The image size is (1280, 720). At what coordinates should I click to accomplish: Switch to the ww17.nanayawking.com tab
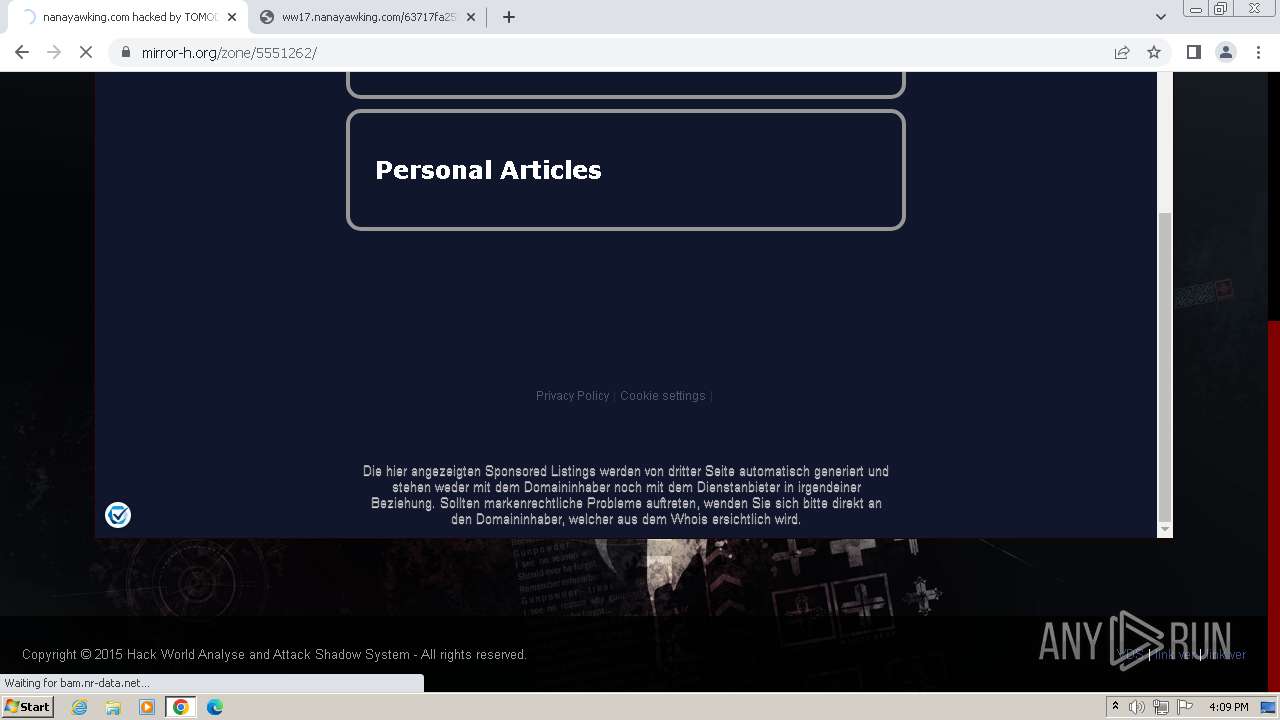tap(367, 17)
